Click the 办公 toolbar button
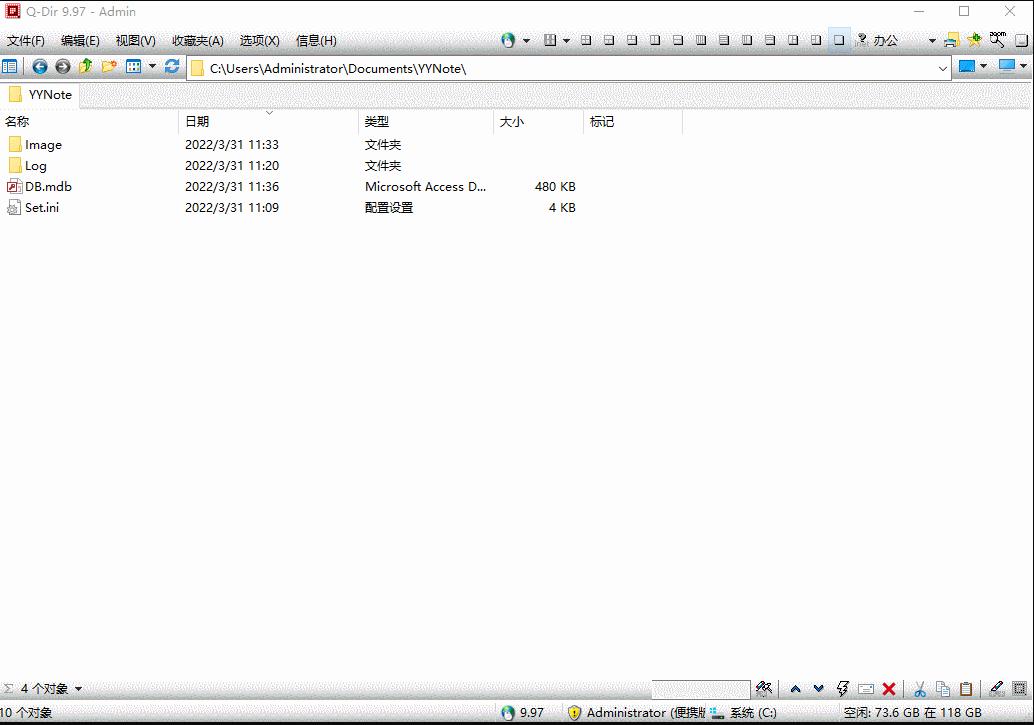This screenshot has height=725, width=1034. point(884,40)
